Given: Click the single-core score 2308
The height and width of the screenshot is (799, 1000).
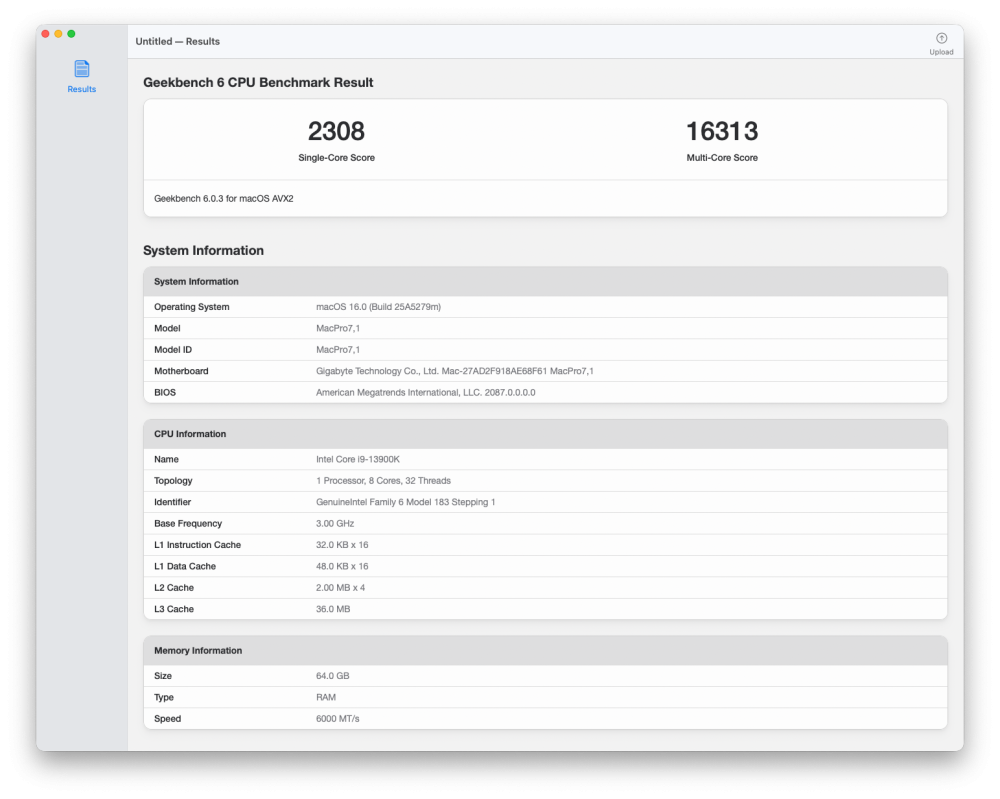Looking at the screenshot, I should [x=336, y=131].
